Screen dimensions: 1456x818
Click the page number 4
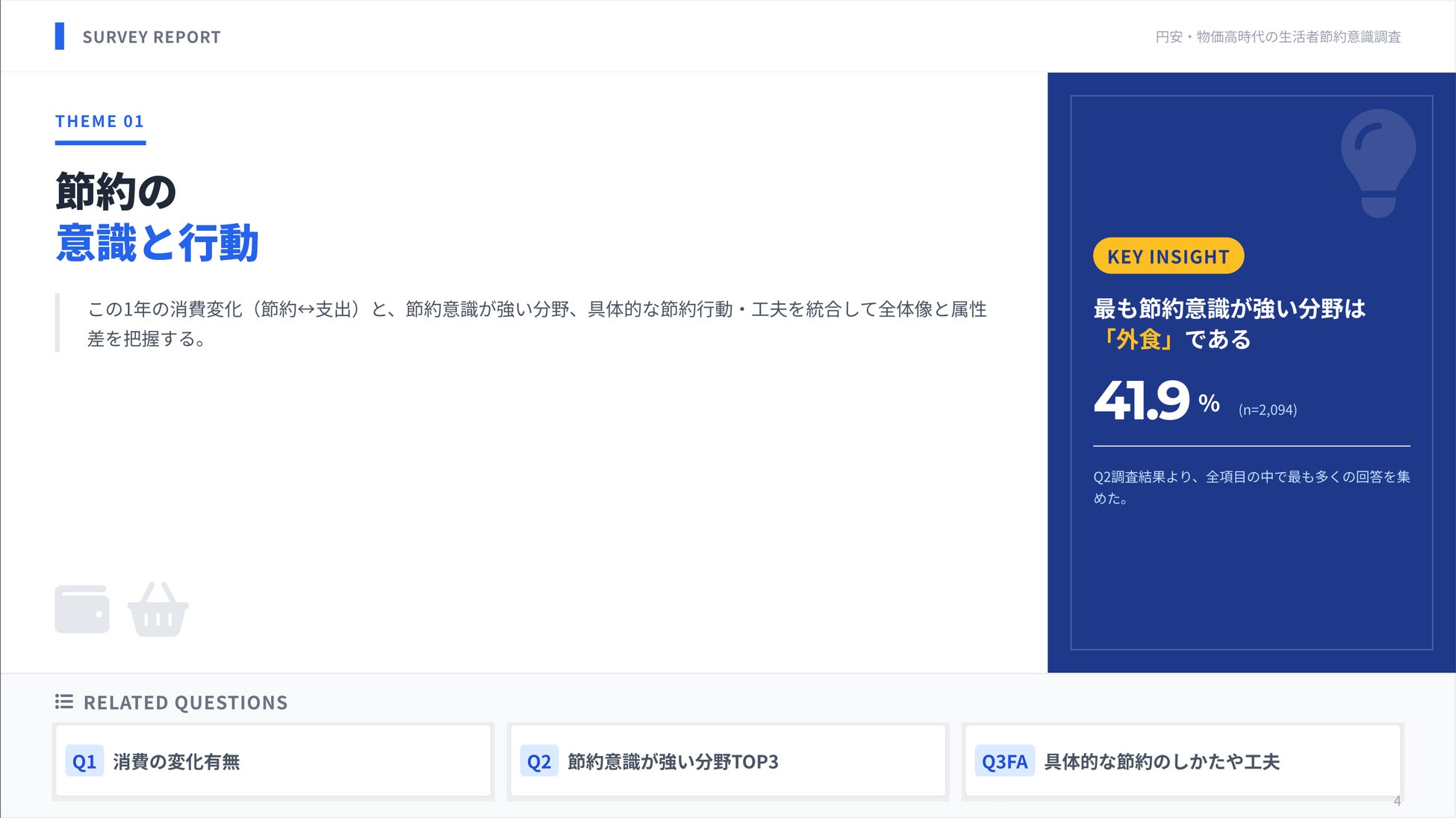(1397, 801)
